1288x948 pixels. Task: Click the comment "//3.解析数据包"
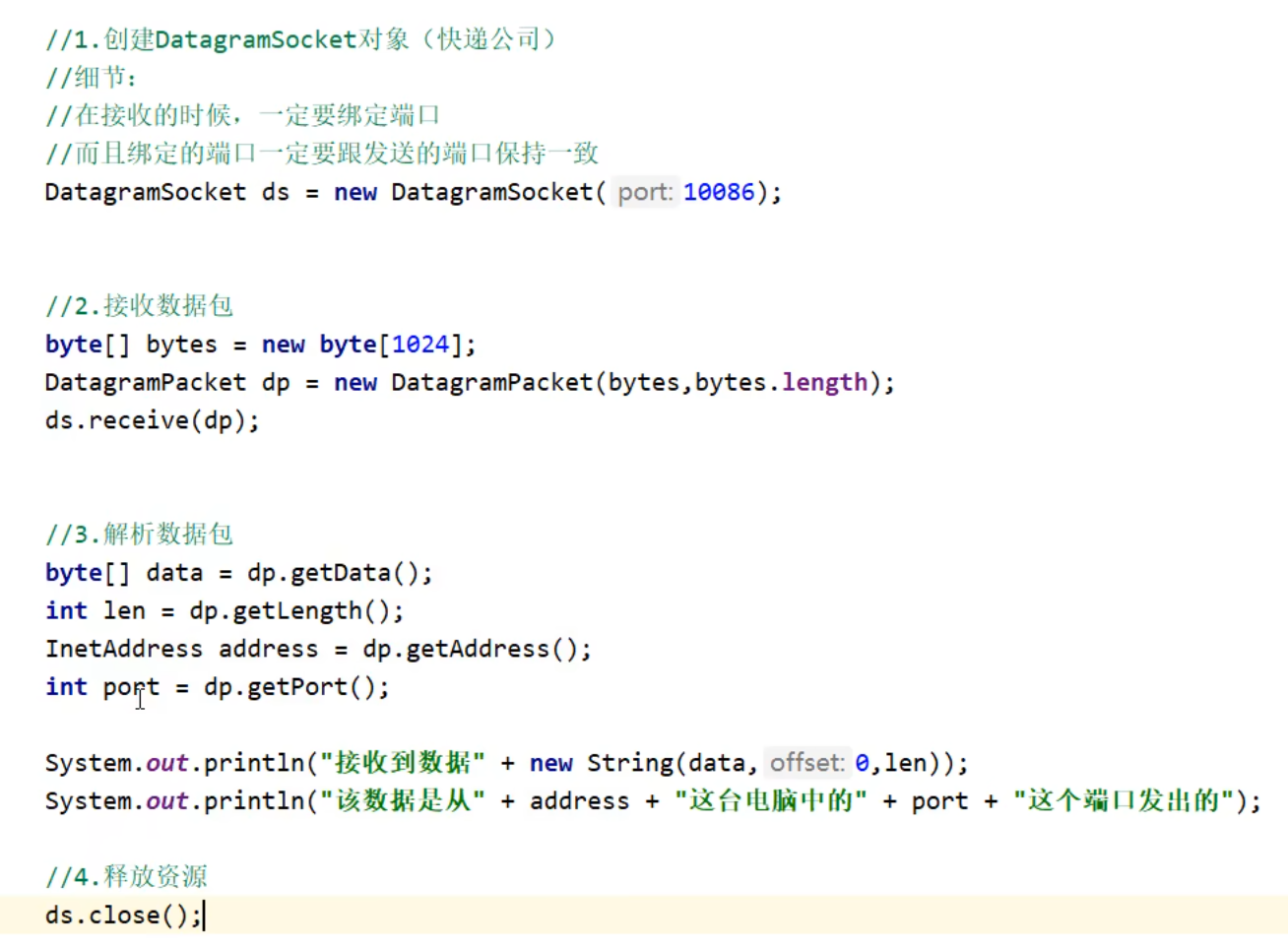click(139, 535)
